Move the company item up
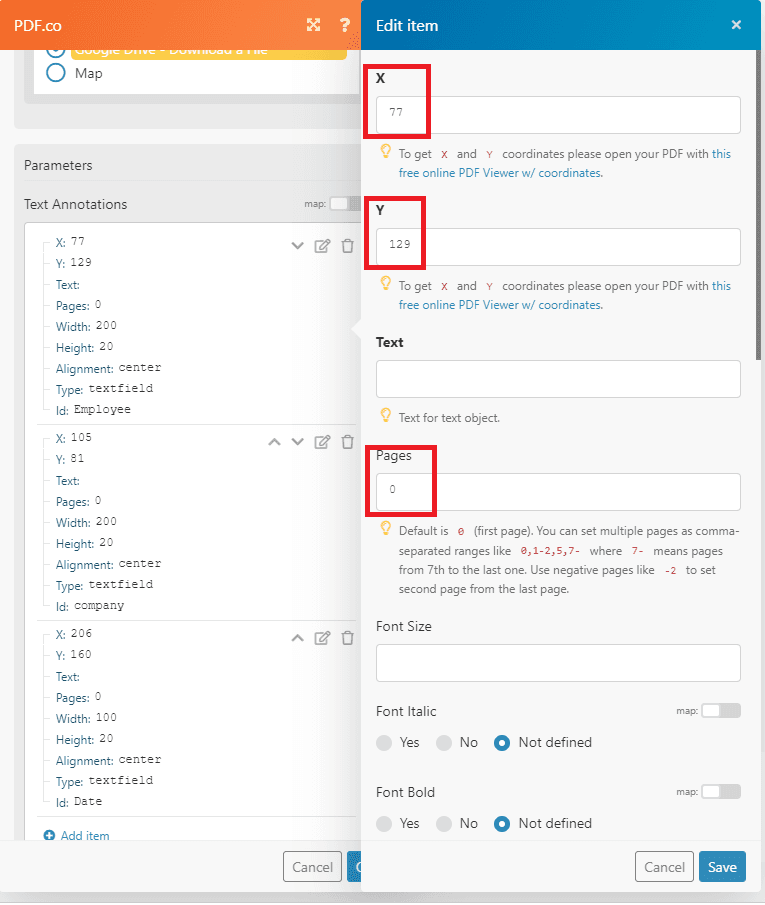 pyautogui.click(x=274, y=442)
